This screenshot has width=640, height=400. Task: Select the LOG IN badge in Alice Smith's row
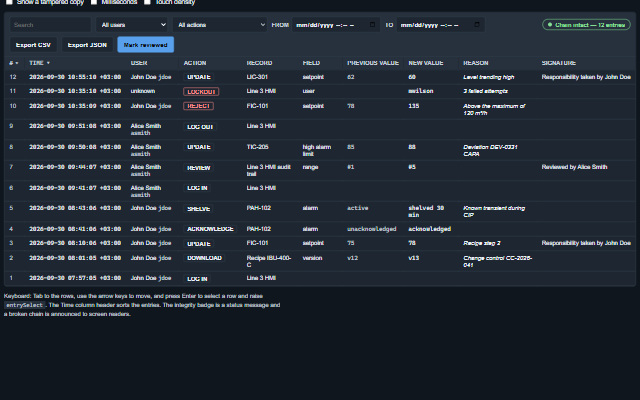coord(197,188)
